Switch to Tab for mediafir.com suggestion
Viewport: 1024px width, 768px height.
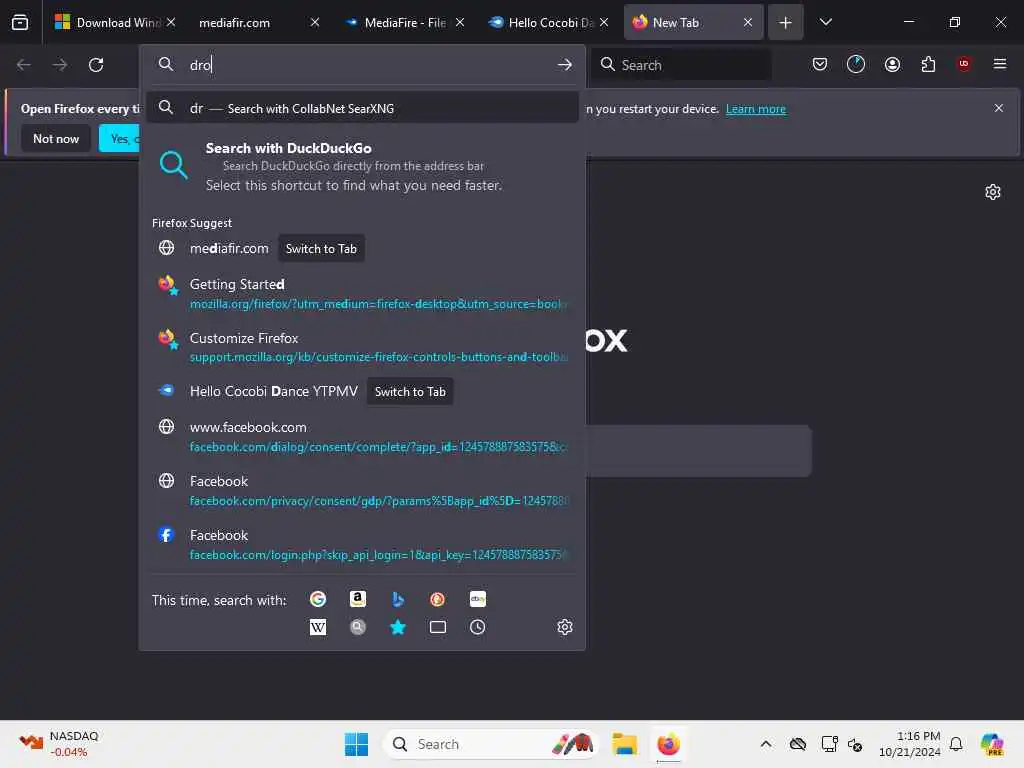click(x=321, y=248)
